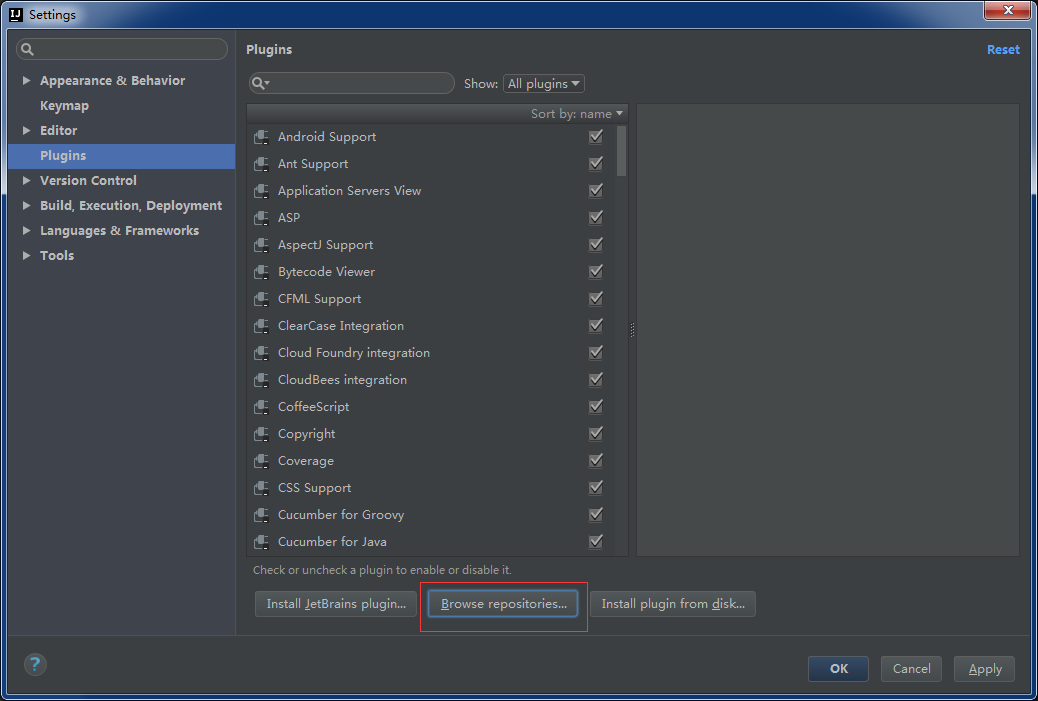Screen dimensions: 1038x701
Task: Expand the Appearance & Behavior arrow
Action: coord(26,81)
